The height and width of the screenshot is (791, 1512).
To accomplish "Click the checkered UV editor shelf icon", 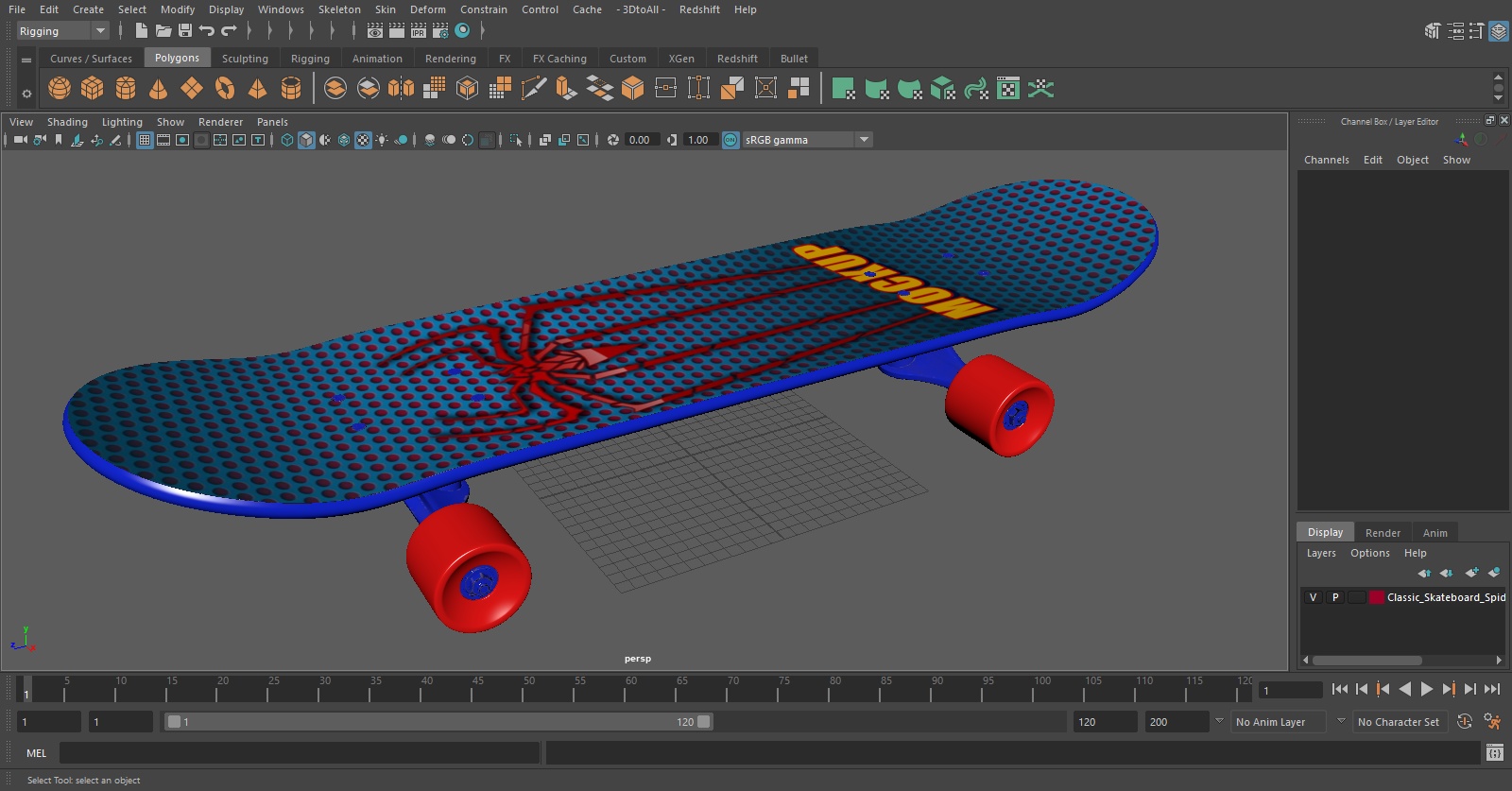I will tap(1008, 89).
